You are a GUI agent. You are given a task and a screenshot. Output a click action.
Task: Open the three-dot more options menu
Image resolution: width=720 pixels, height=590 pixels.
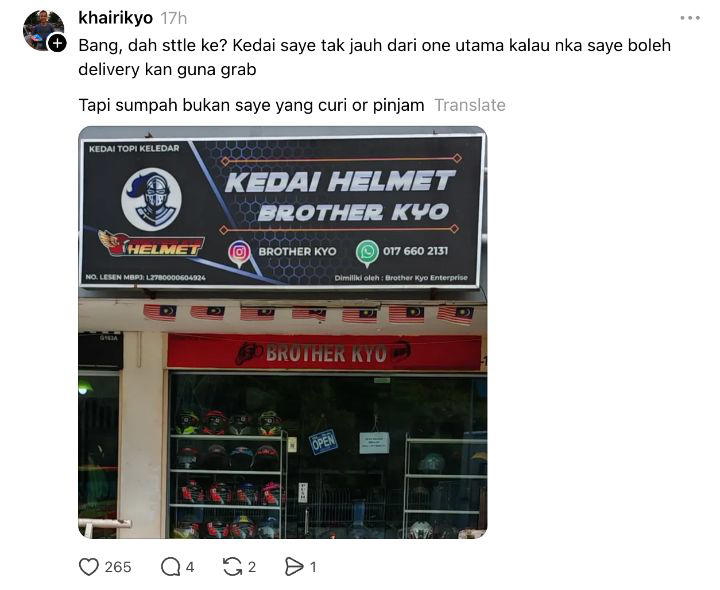point(690,18)
